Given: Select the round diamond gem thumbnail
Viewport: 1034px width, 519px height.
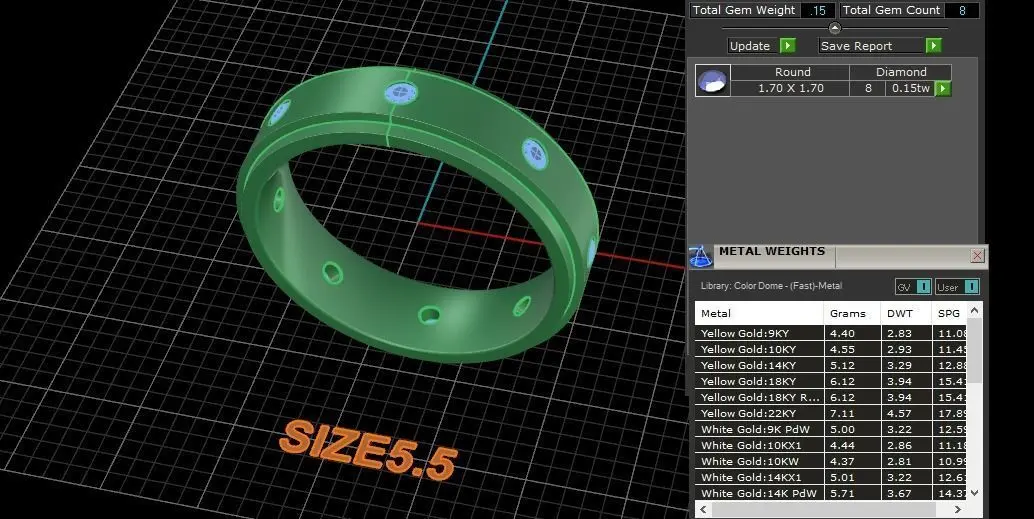Looking at the screenshot, I should (x=712, y=80).
